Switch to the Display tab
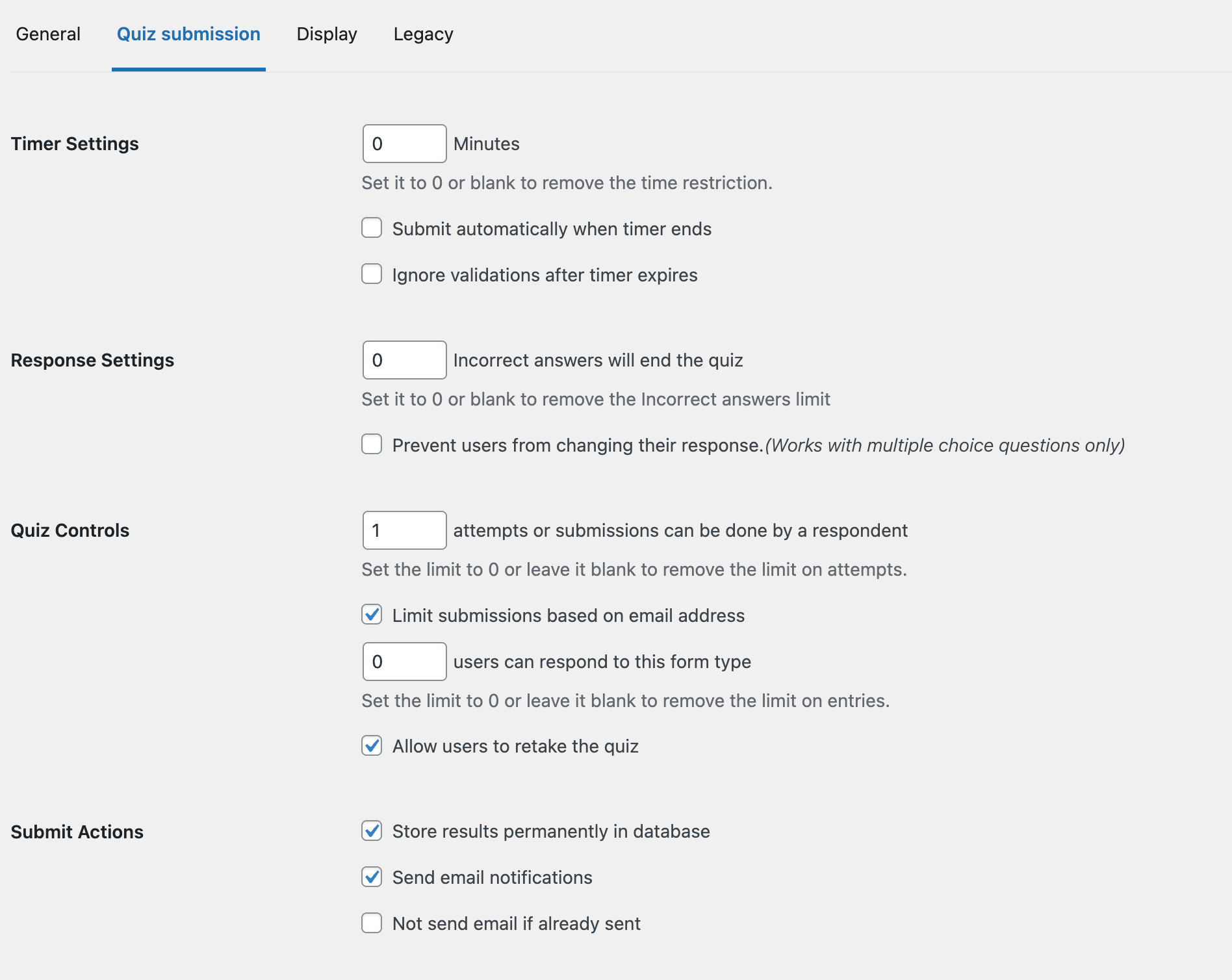Image resolution: width=1232 pixels, height=980 pixels. [327, 34]
